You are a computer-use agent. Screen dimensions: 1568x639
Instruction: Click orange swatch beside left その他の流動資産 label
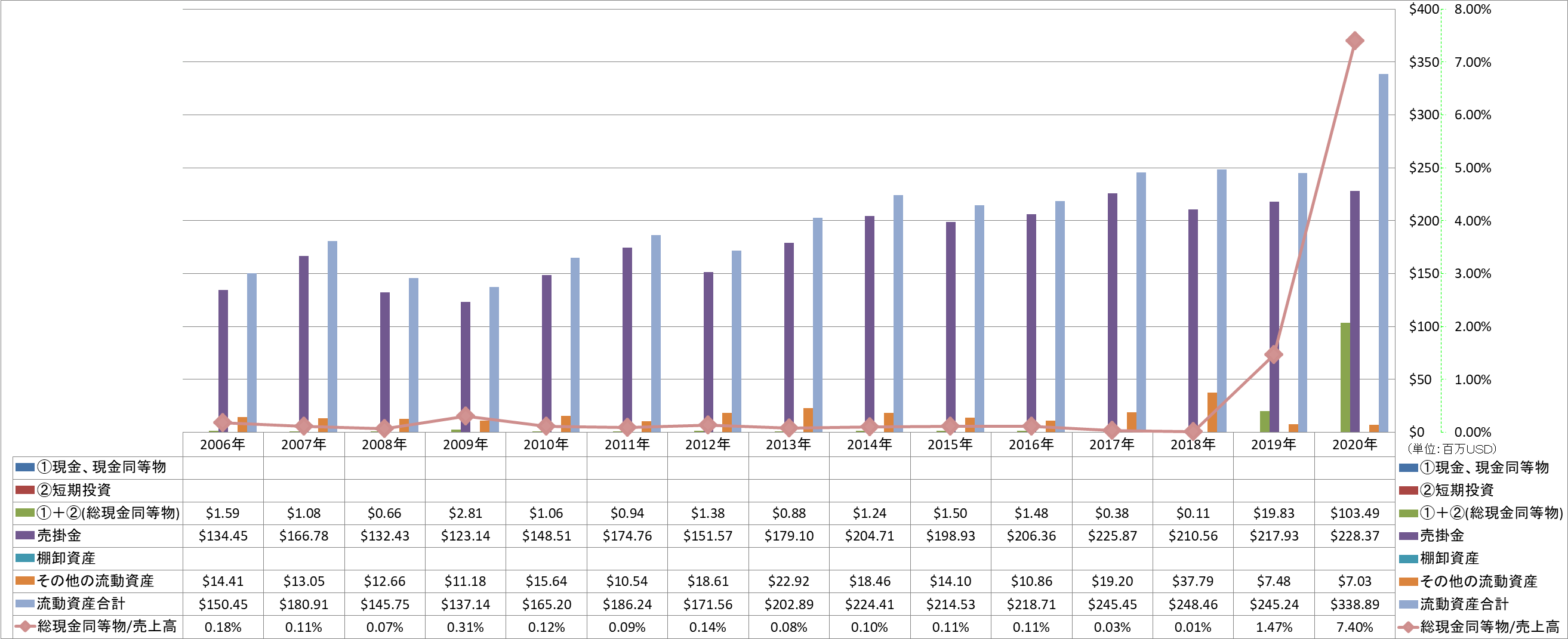[25, 581]
